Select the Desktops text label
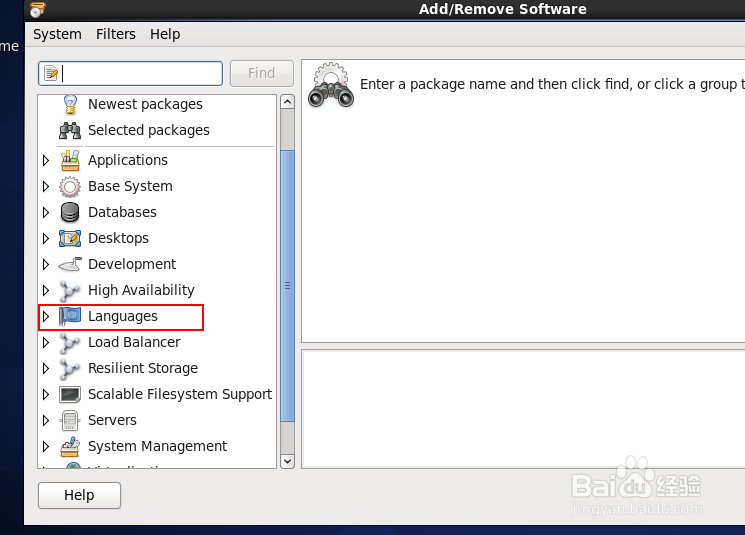Screen dimensions: 745x535 [118, 238]
